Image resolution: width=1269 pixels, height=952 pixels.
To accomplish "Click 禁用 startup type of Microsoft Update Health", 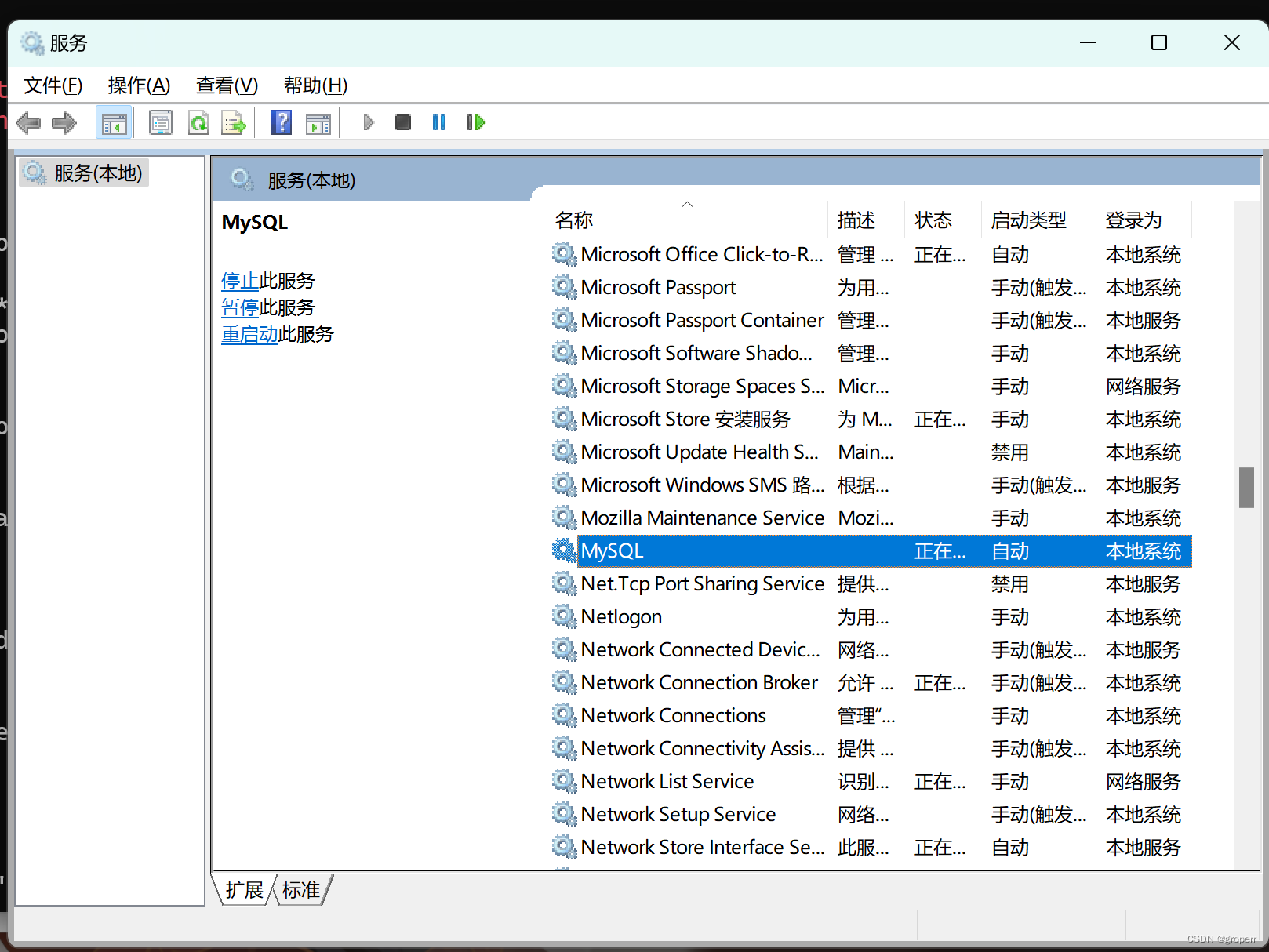I will point(1010,452).
